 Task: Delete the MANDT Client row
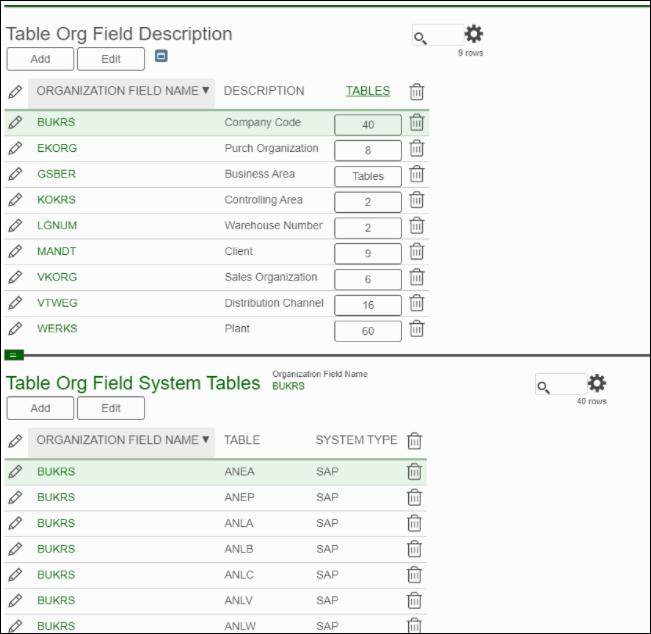pos(416,251)
